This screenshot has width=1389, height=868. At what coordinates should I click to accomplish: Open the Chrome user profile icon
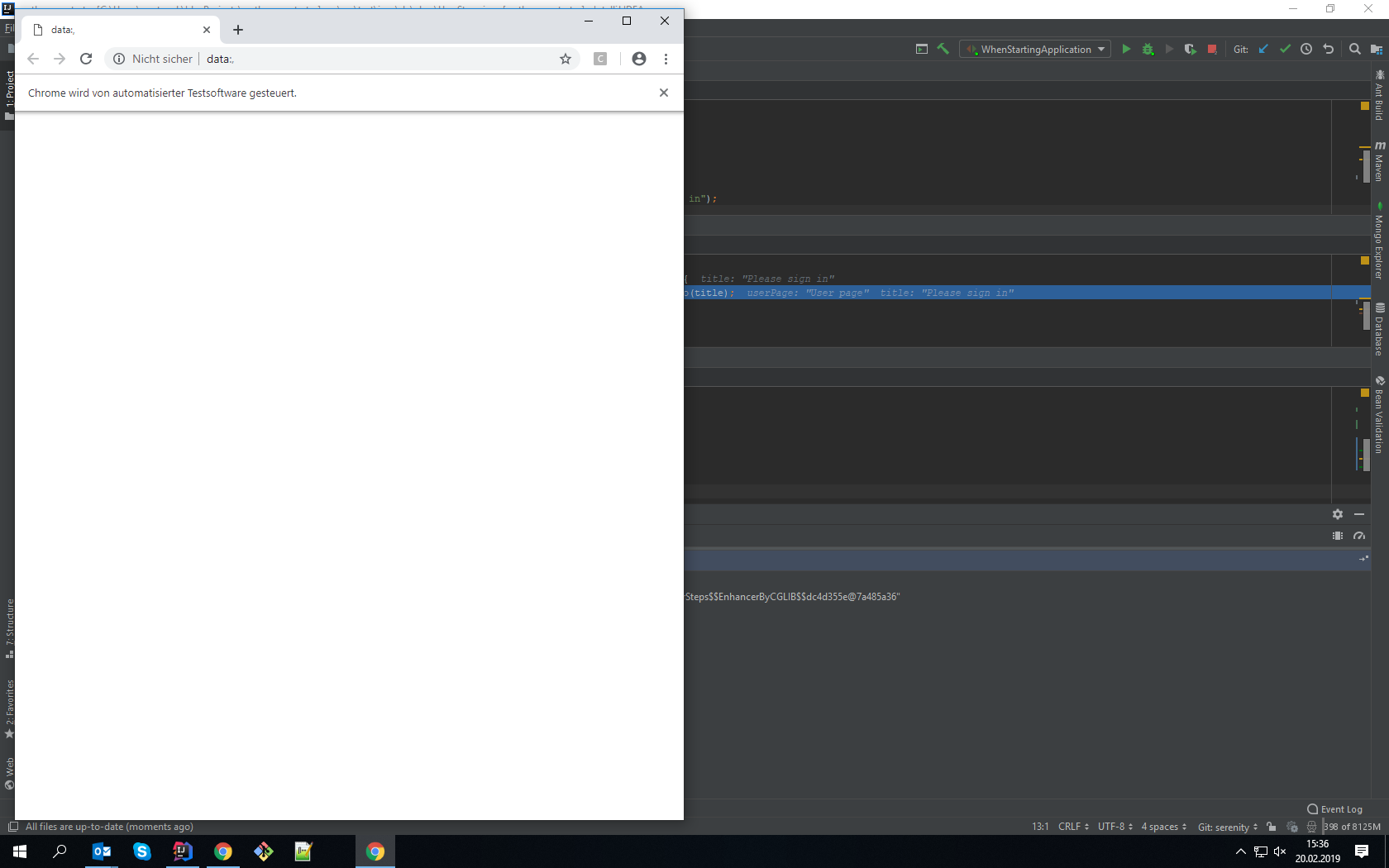tap(639, 59)
